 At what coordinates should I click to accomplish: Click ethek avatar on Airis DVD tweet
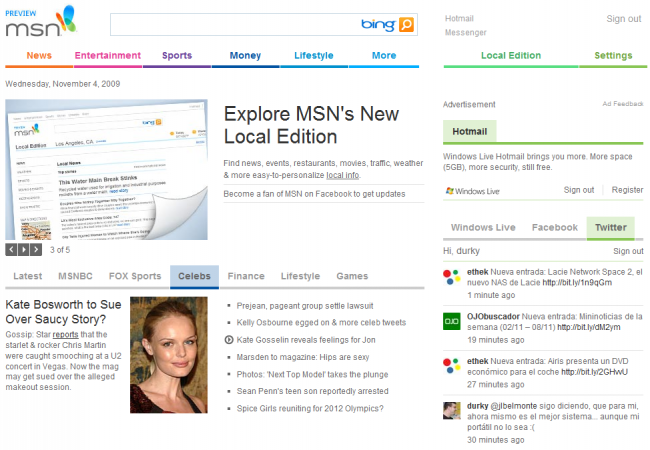451,366
